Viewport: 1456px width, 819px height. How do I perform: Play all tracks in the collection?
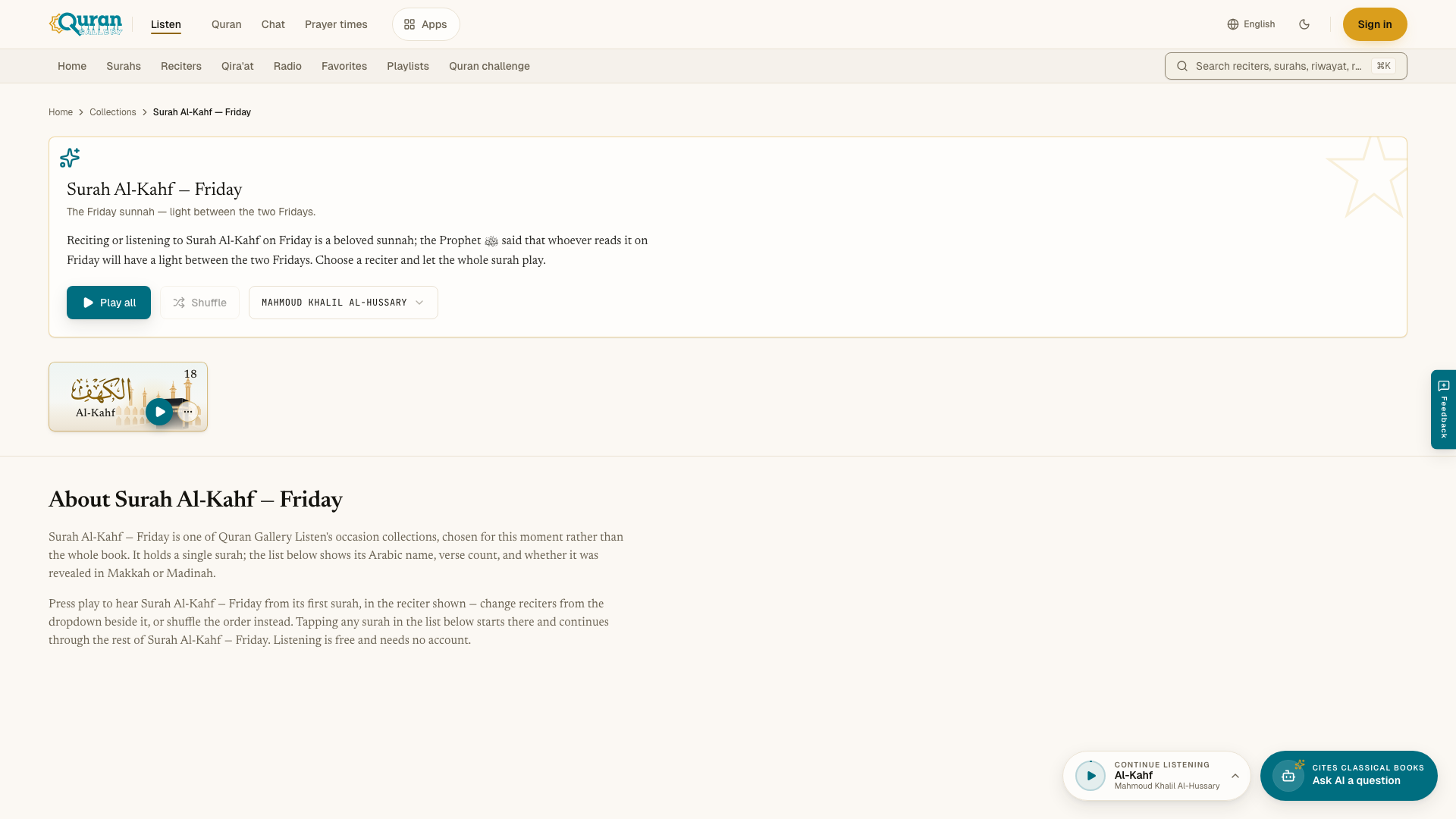coord(108,303)
